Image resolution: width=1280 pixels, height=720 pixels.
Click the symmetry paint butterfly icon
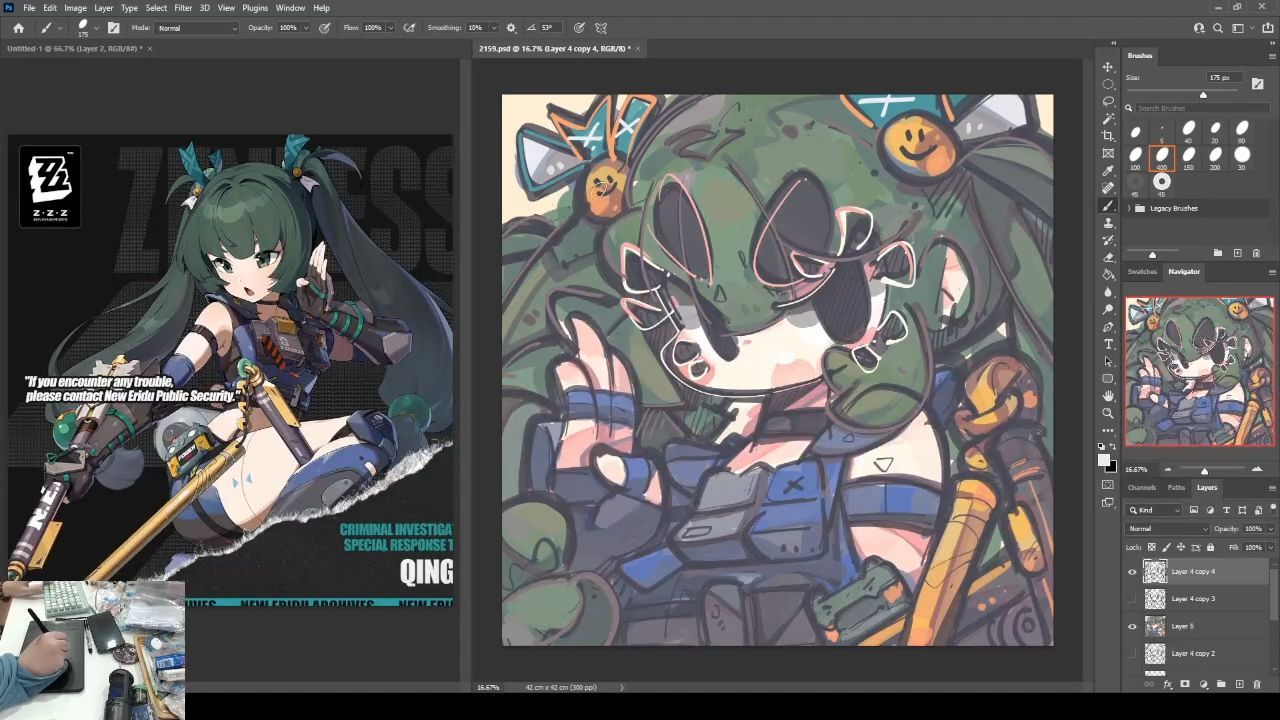pyautogui.click(x=601, y=28)
